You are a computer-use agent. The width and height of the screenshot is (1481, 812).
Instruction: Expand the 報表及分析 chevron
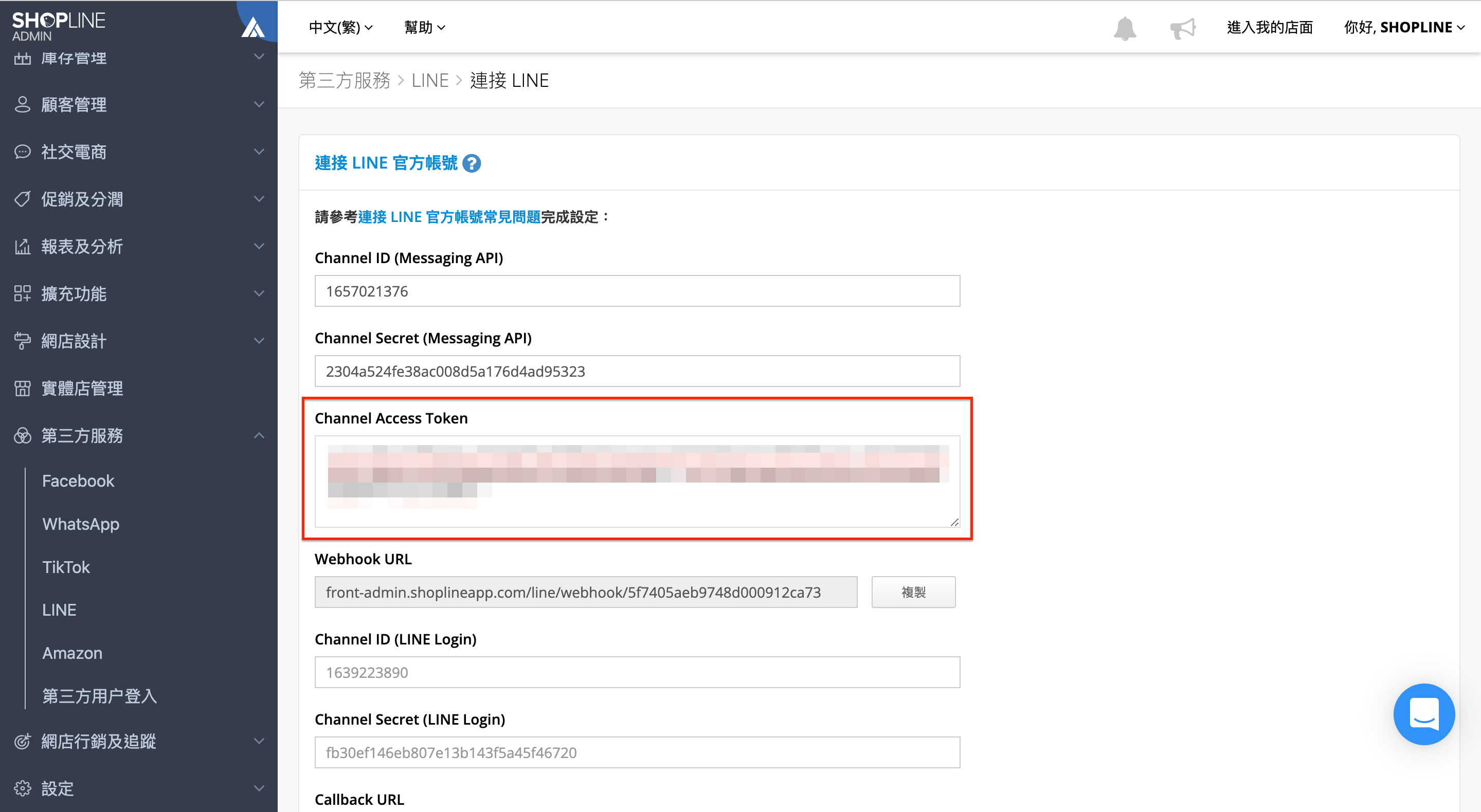coord(259,246)
